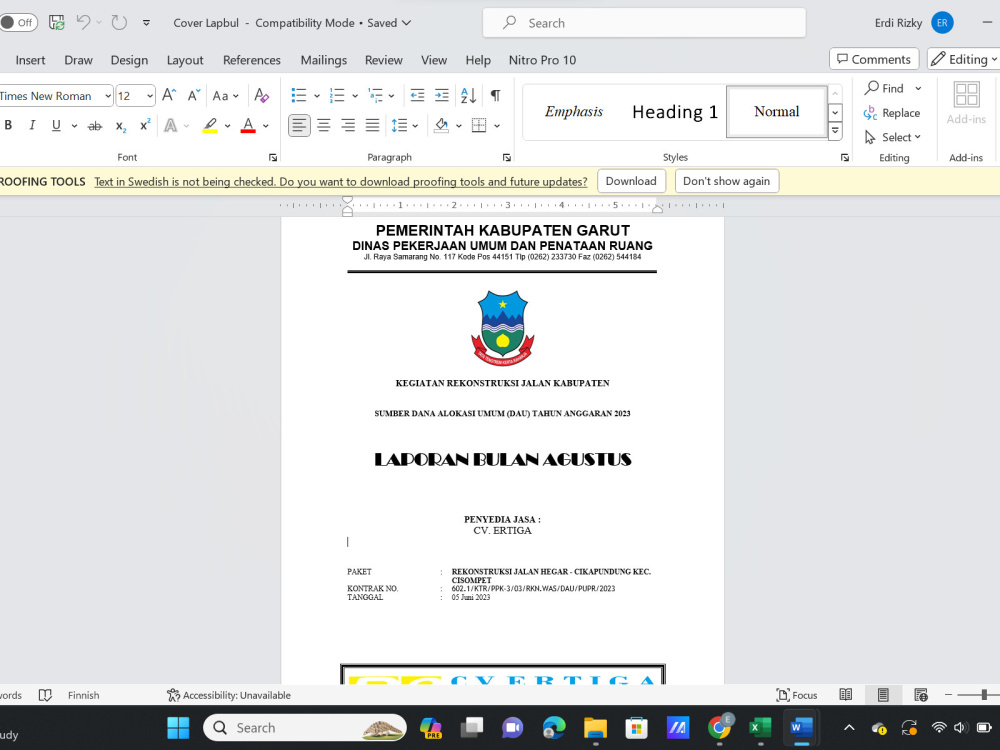The image size is (1000, 750).
Task: Apply the Emphasis style
Action: pos(573,112)
